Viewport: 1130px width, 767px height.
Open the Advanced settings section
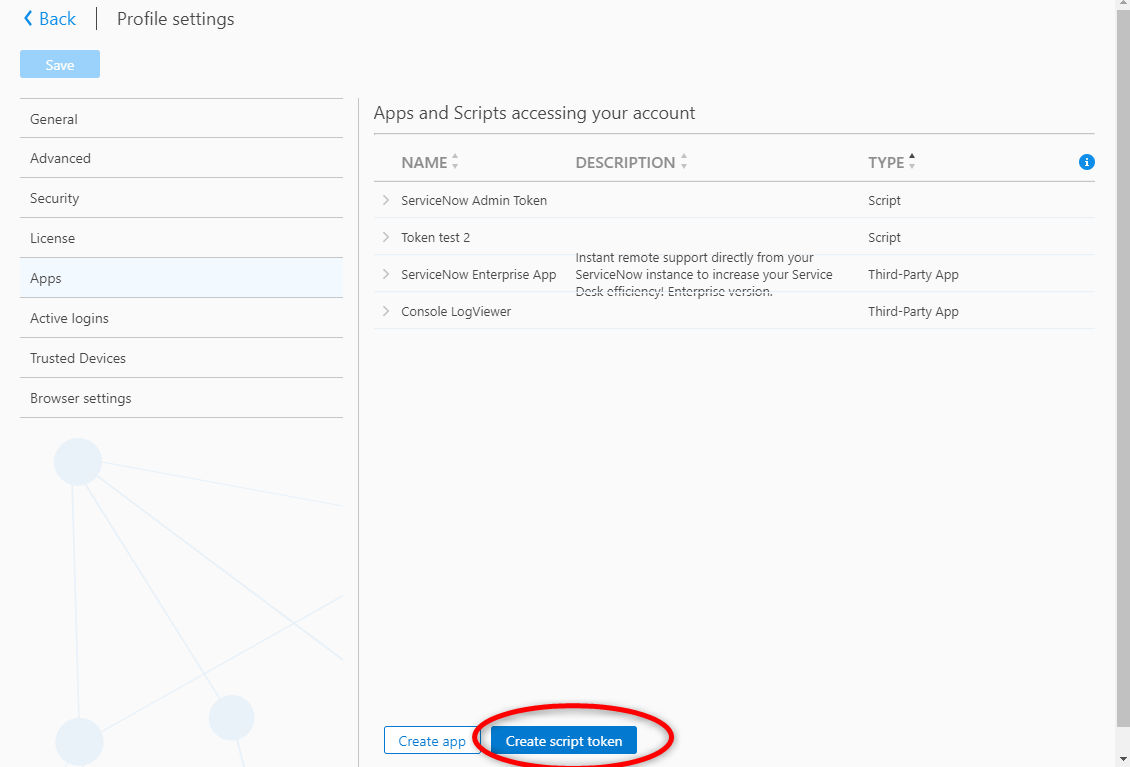click(x=182, y=159)
